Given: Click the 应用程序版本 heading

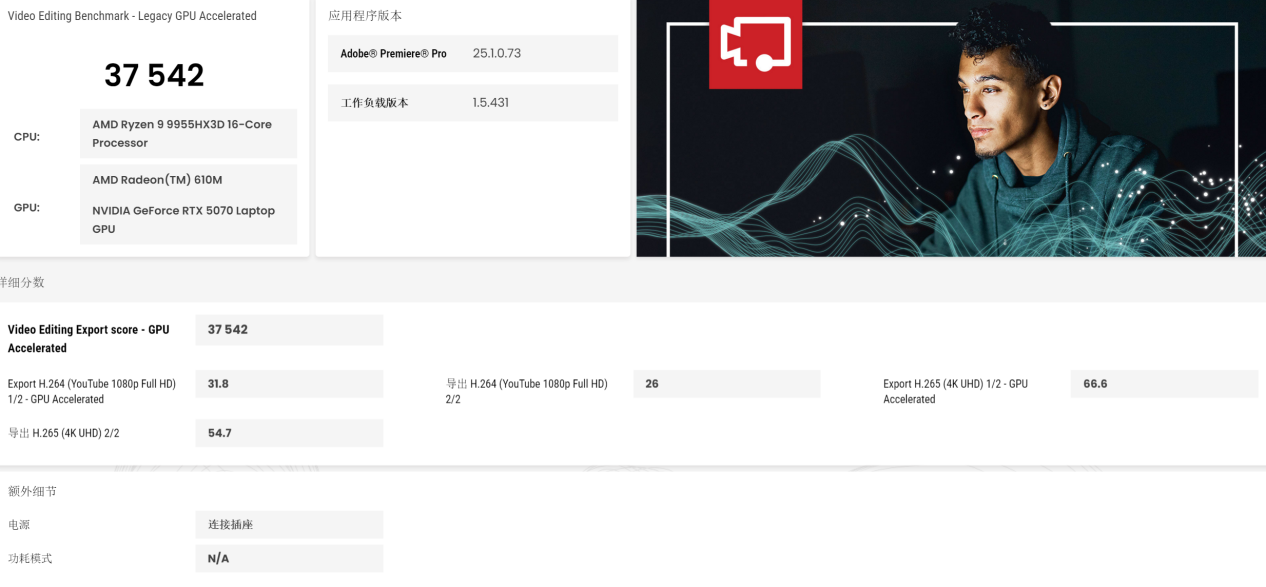Looking at the screenshot, I should tap(365, 16).
